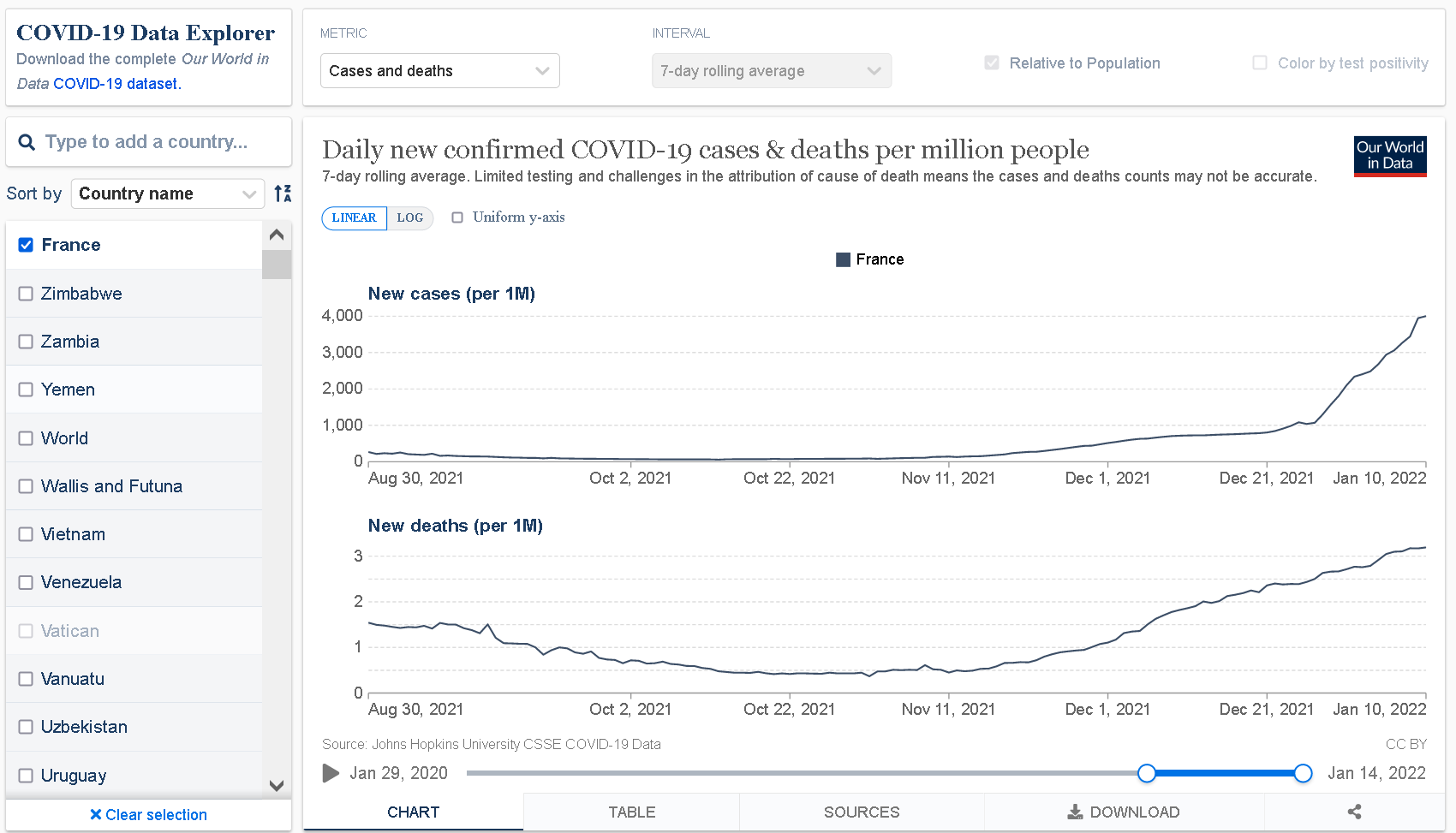Viewport: 1456px width, 833px height.
Task: Click the country list scroll up arrow
Action: (277, 235)
